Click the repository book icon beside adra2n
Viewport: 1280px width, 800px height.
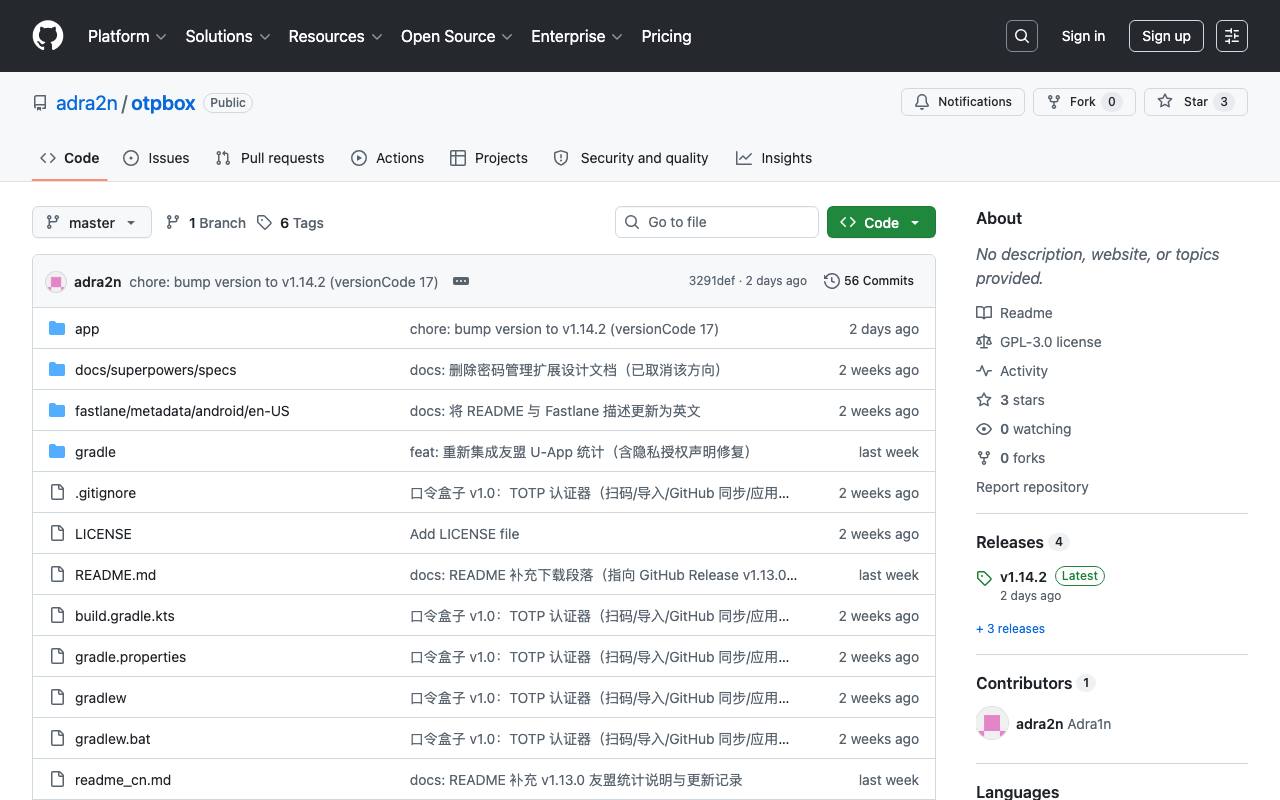pos(40,103)
